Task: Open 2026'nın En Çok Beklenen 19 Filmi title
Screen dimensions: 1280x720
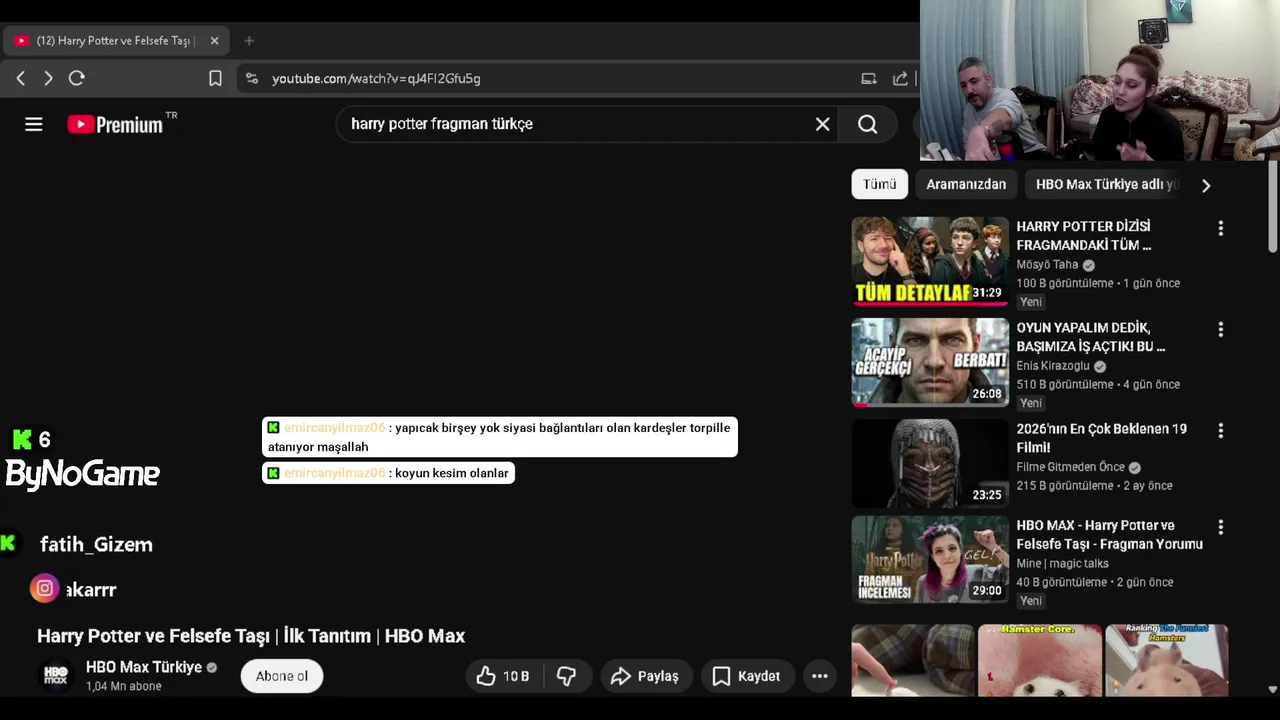Action: [x=1101, y=438]
